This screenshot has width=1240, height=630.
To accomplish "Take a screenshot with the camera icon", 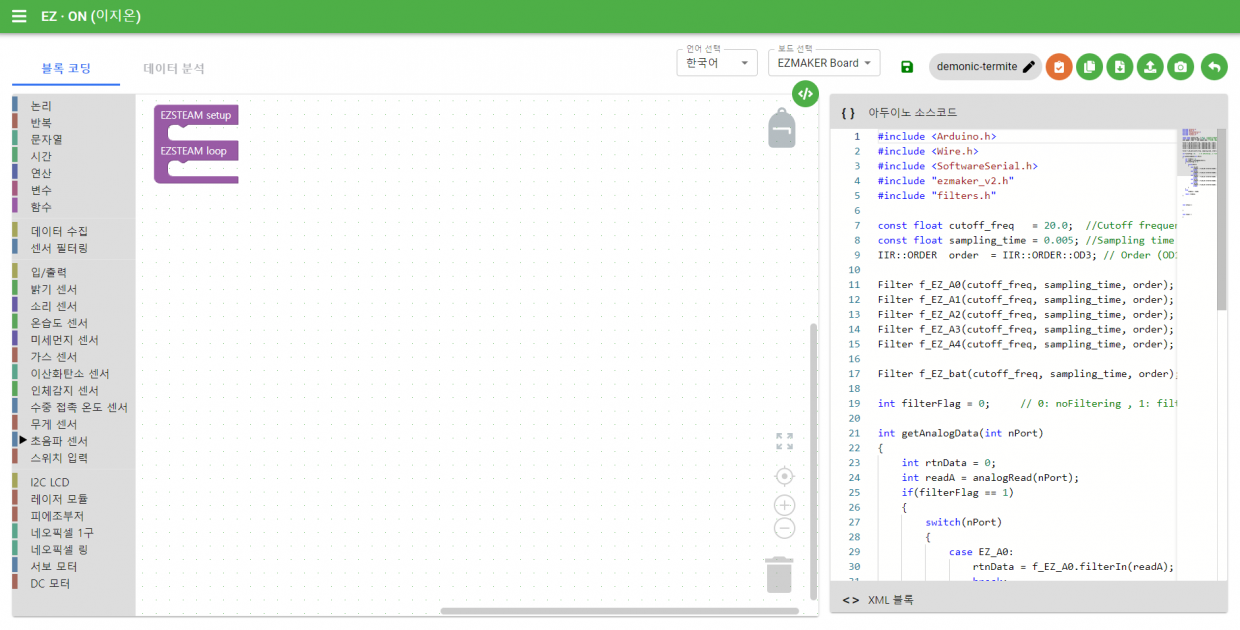I will [x=1182, y=67].
